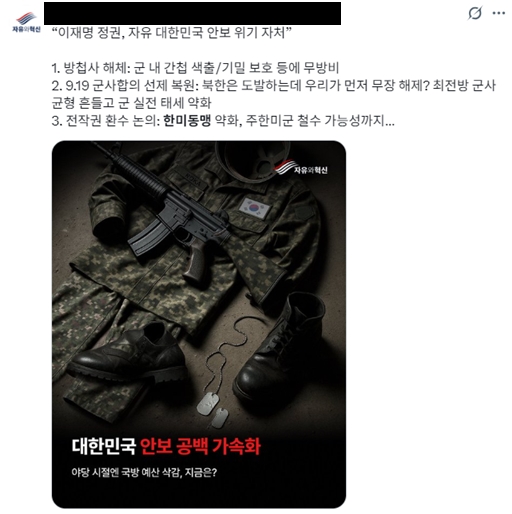Screen dimensions: 512x514
Task: Click the helmet at top of image
Action: (252, 158)
